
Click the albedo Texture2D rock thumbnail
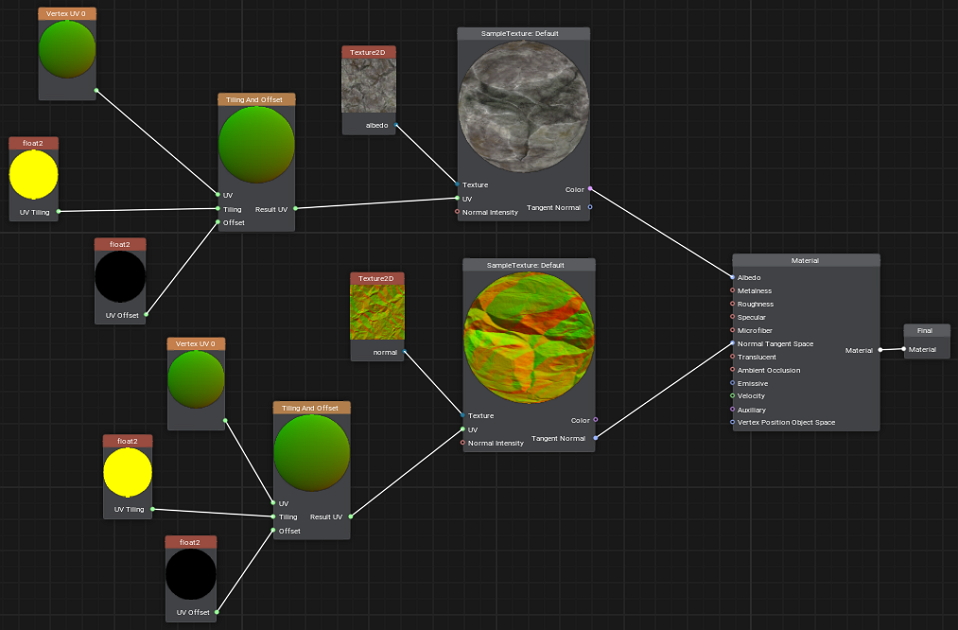[369, 86]
